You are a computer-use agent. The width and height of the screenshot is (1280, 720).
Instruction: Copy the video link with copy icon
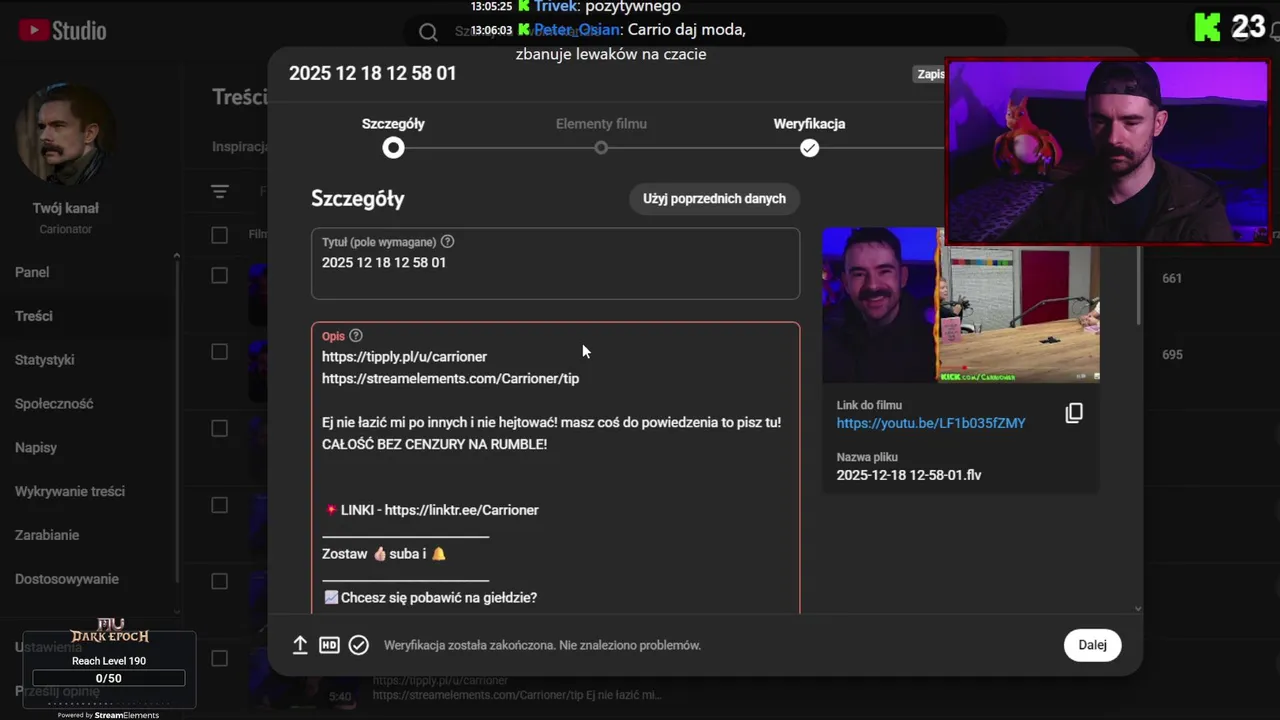coord(1074,413)
